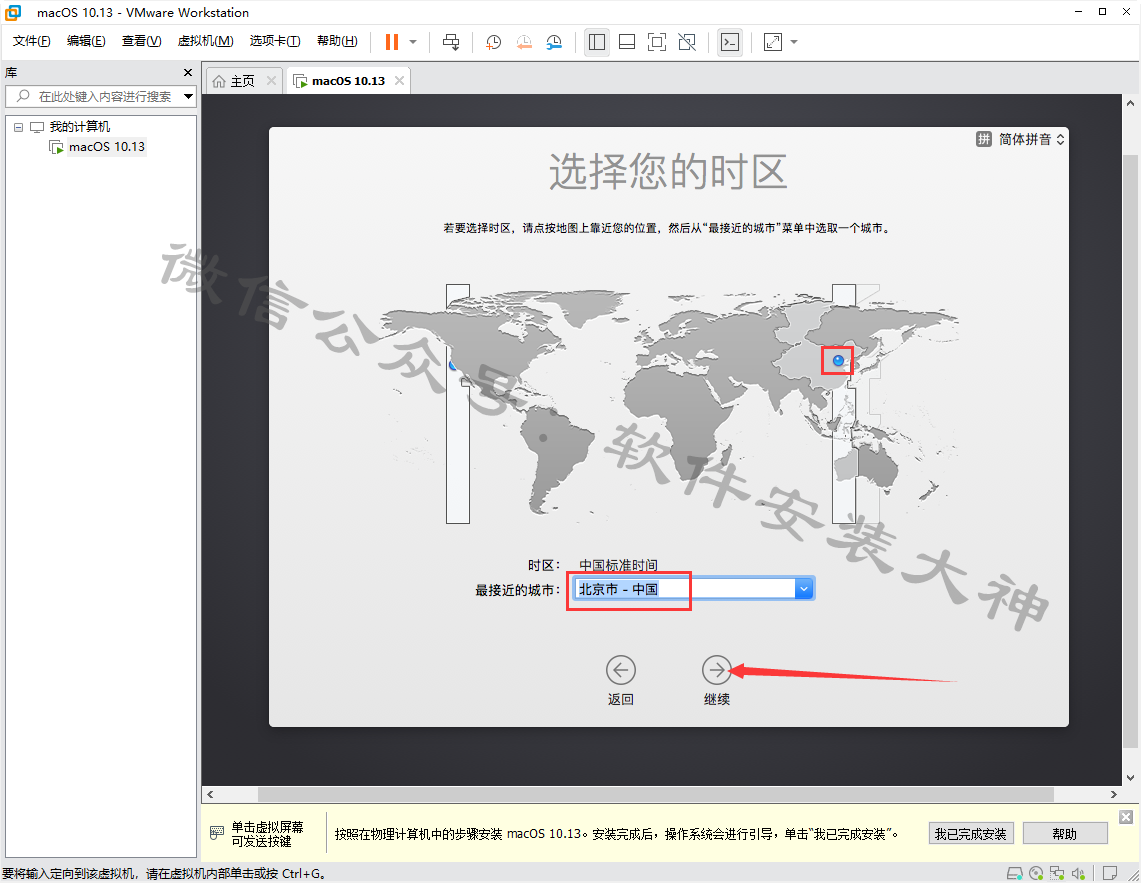The height and width of the screenshot is (883, 1141).
Task: Click the horizontal scrollbar of the VM view
Action: tap(656, 794)
